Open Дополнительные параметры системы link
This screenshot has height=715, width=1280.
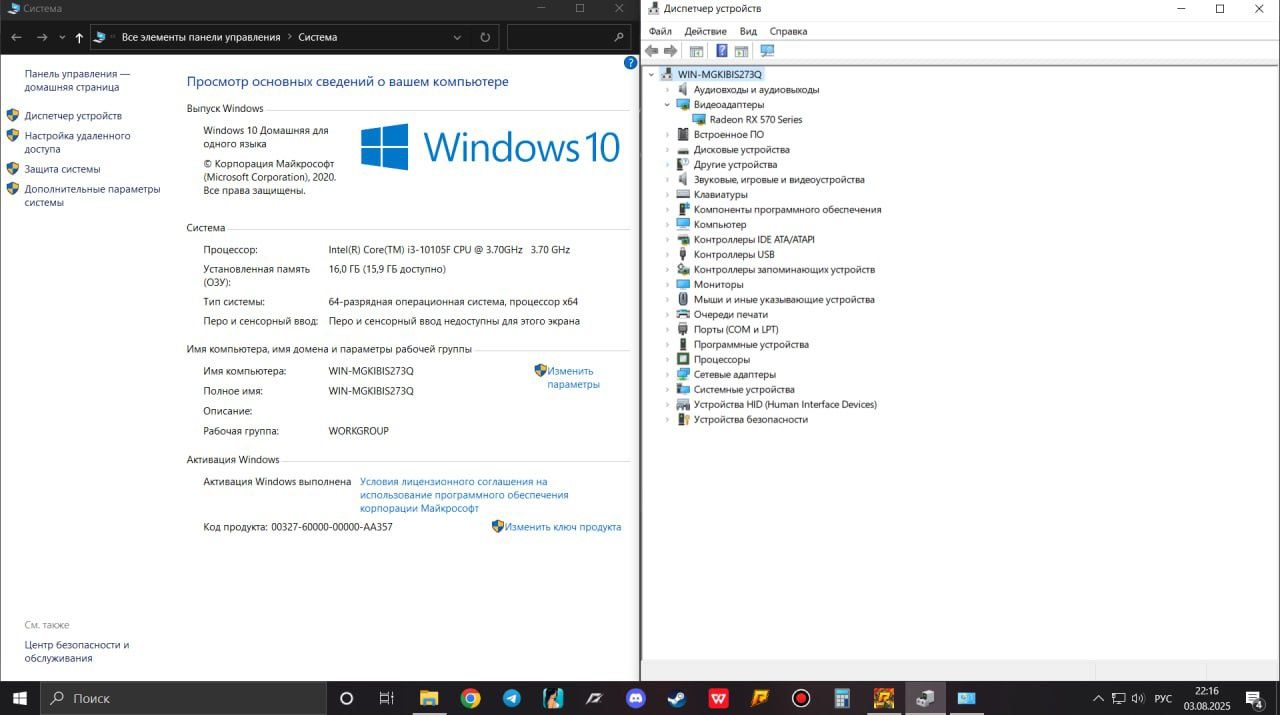(x=92, y=195)
